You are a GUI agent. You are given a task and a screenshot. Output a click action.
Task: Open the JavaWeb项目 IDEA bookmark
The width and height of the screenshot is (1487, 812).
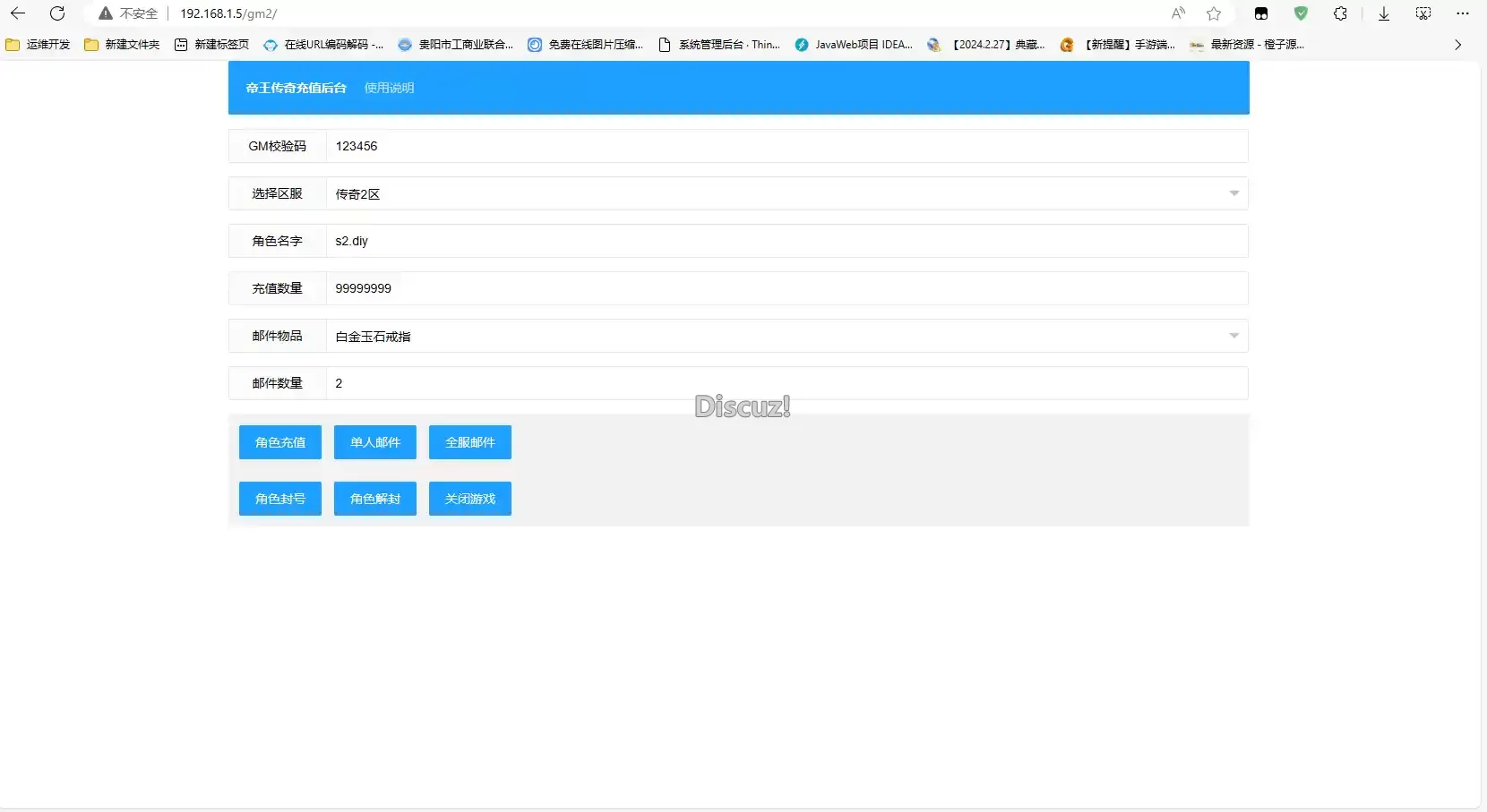(854, 45)
